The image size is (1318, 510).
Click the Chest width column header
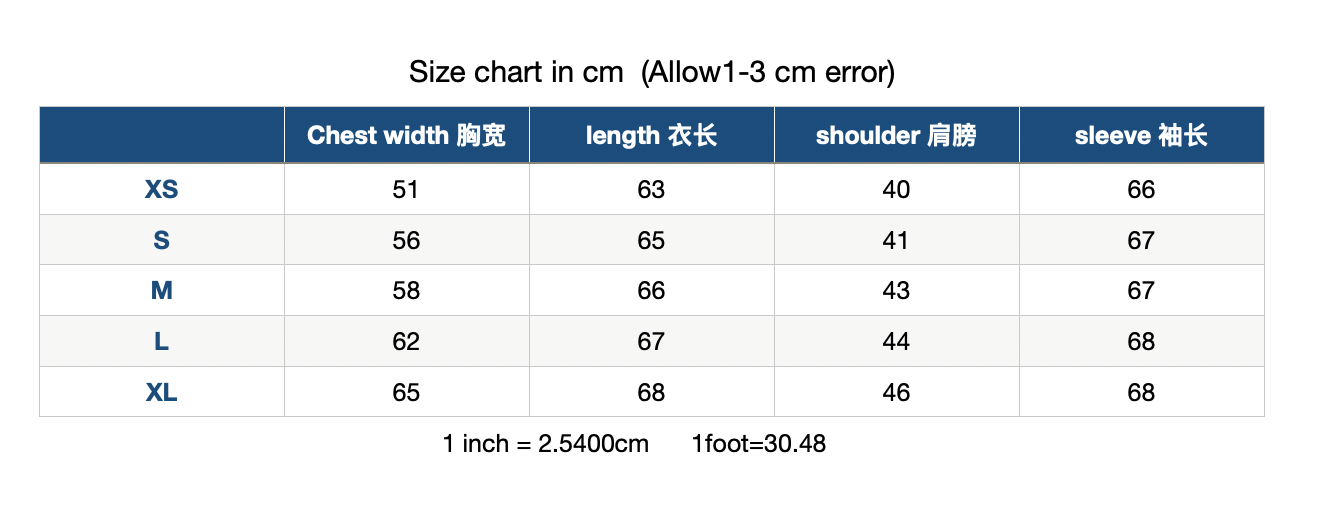(406, 135)
